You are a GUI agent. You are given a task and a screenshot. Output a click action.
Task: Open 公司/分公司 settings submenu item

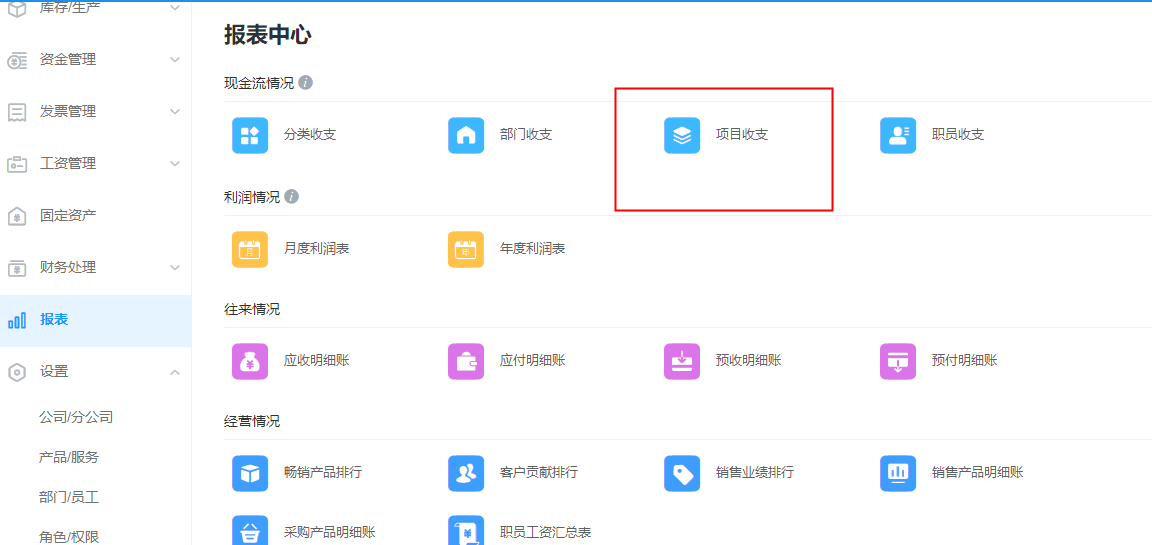pos(76,417)
